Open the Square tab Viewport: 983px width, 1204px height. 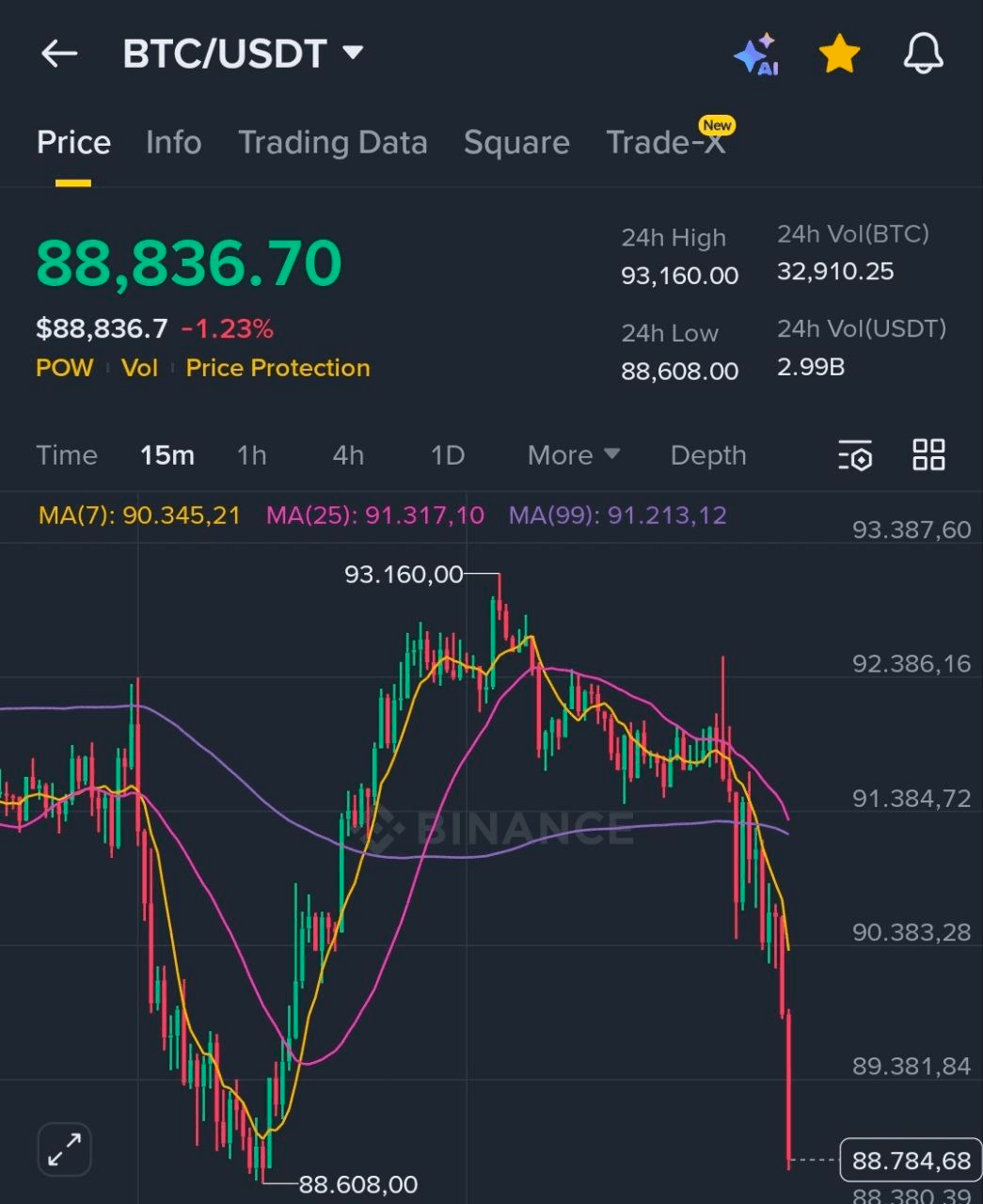[516, 143]
